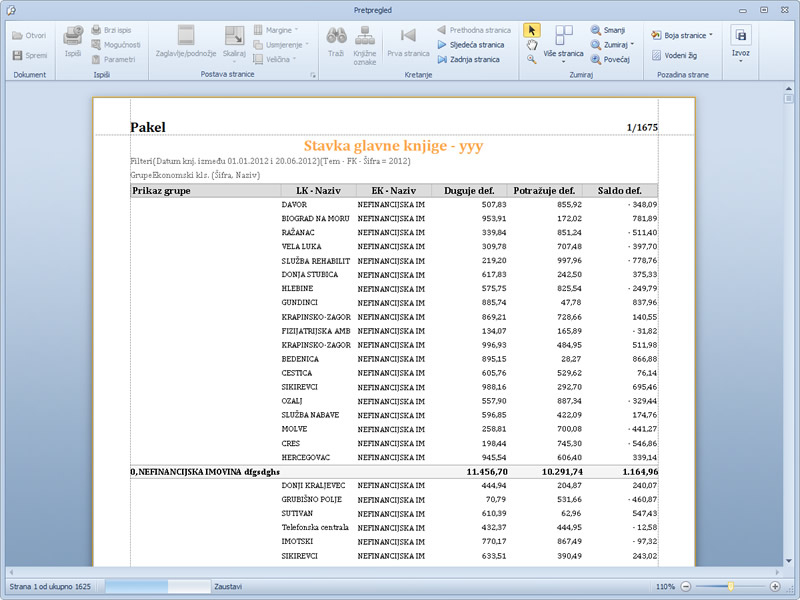Go to previous page (Prethodna stranica)
The image size is (800, 600).
click(473, 30)
